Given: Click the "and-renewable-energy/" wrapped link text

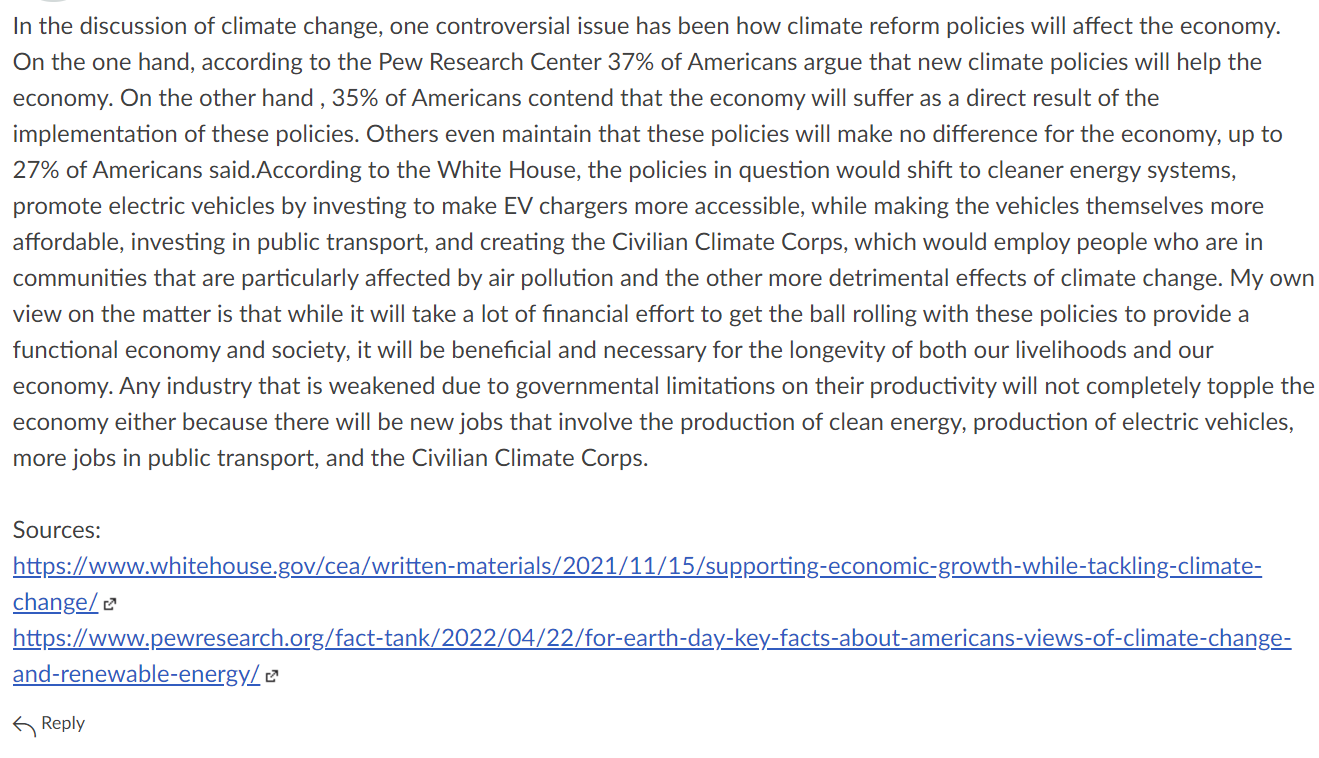Looking at the screenshot, I should click(x=137, y=675).
